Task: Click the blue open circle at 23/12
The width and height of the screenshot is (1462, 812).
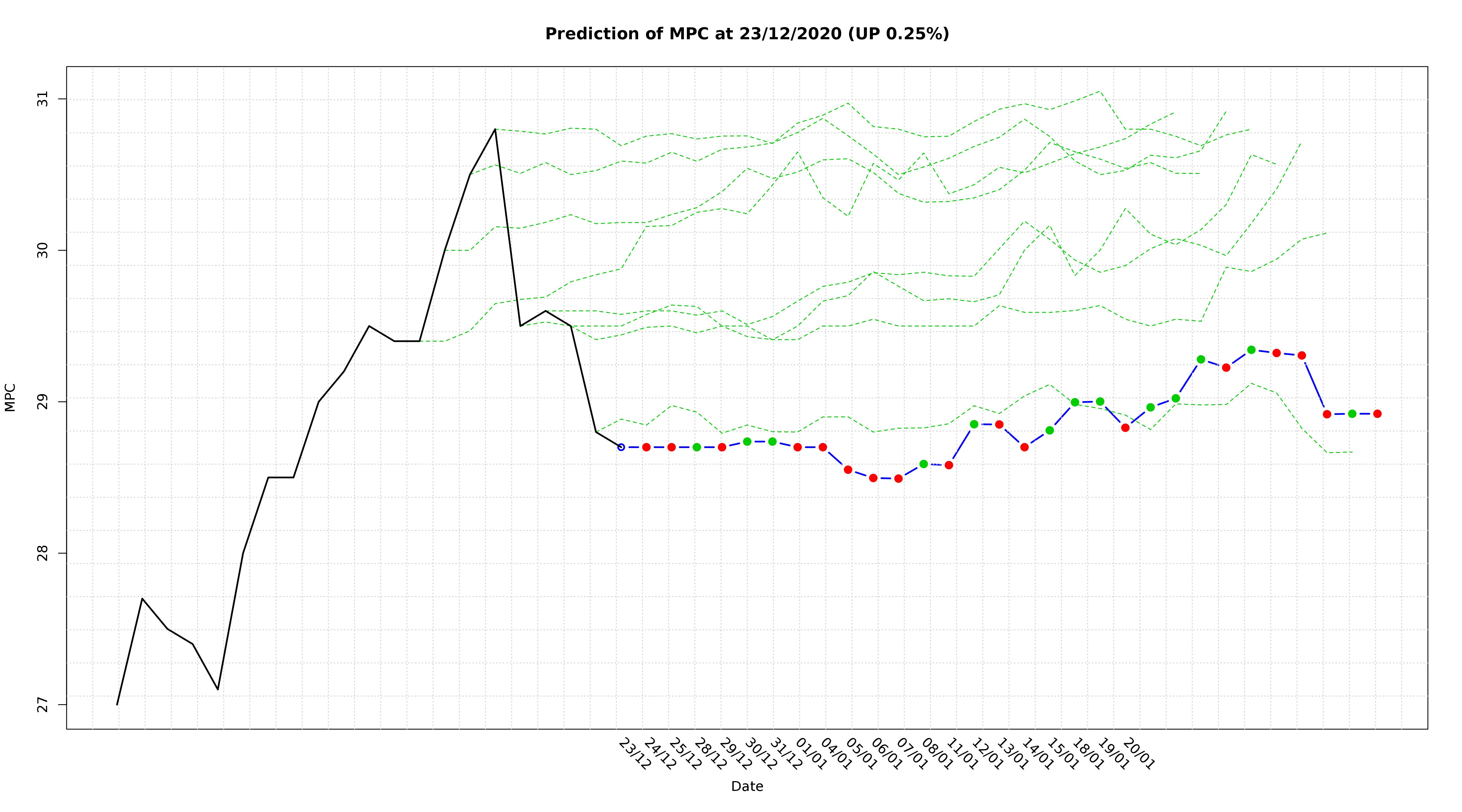Action: pos(621,447)
